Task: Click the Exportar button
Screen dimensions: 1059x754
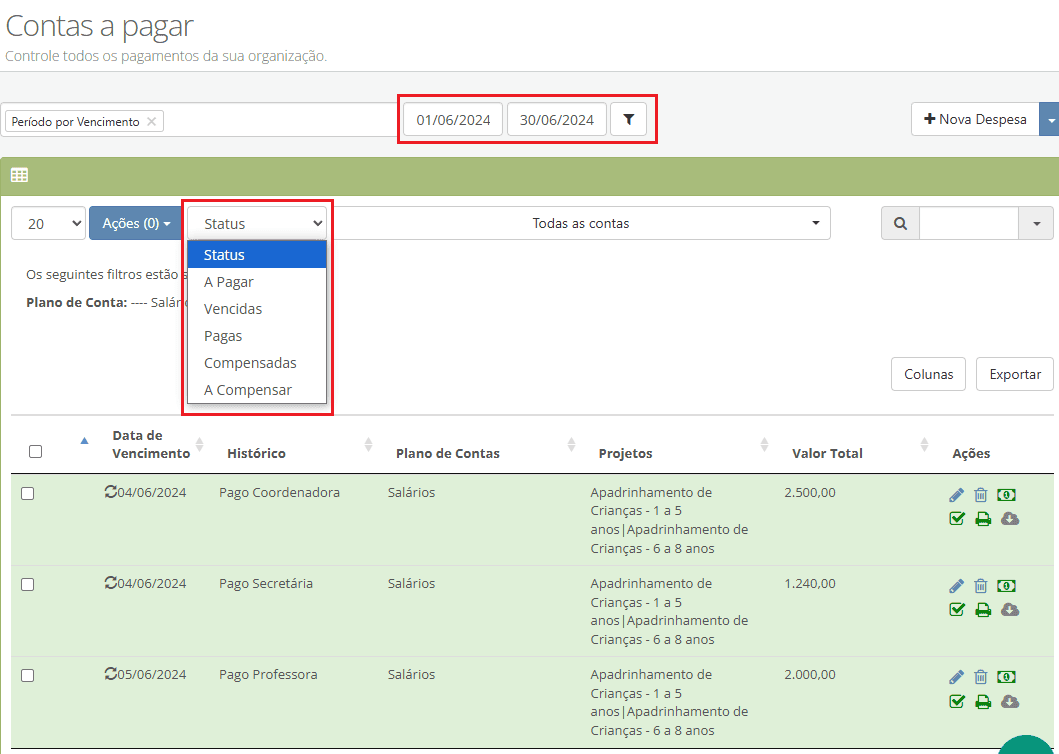Action: pos(1015,374)
